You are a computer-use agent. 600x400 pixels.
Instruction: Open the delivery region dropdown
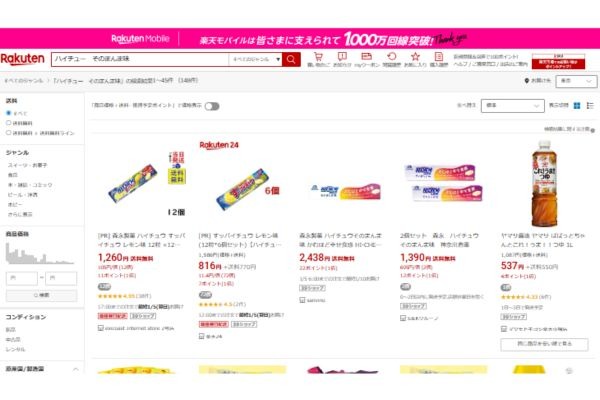point(576,81)
